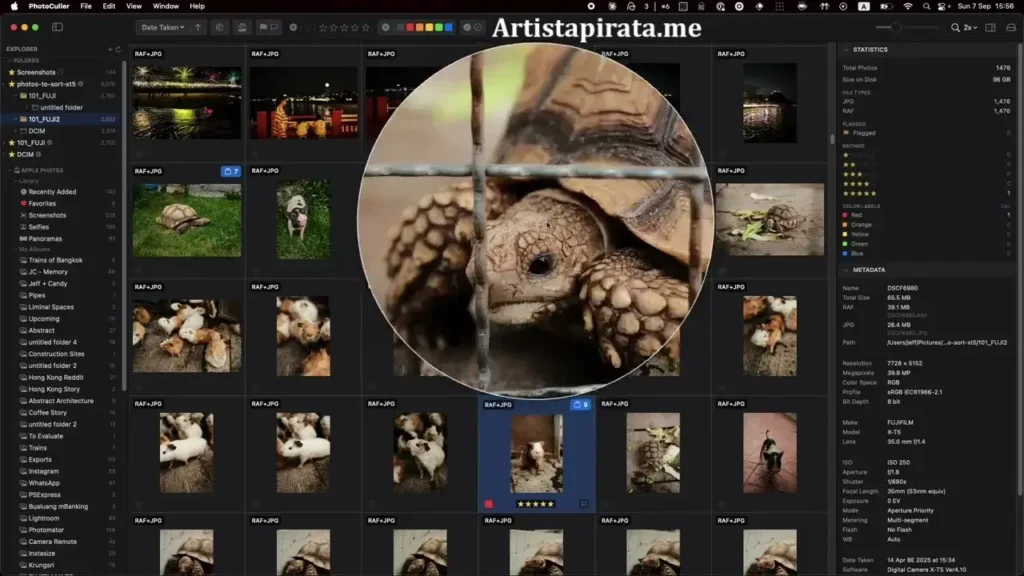Filter by green color label
The height and width of the screenshot is (576, 1024).
click(x=439, y=27)
